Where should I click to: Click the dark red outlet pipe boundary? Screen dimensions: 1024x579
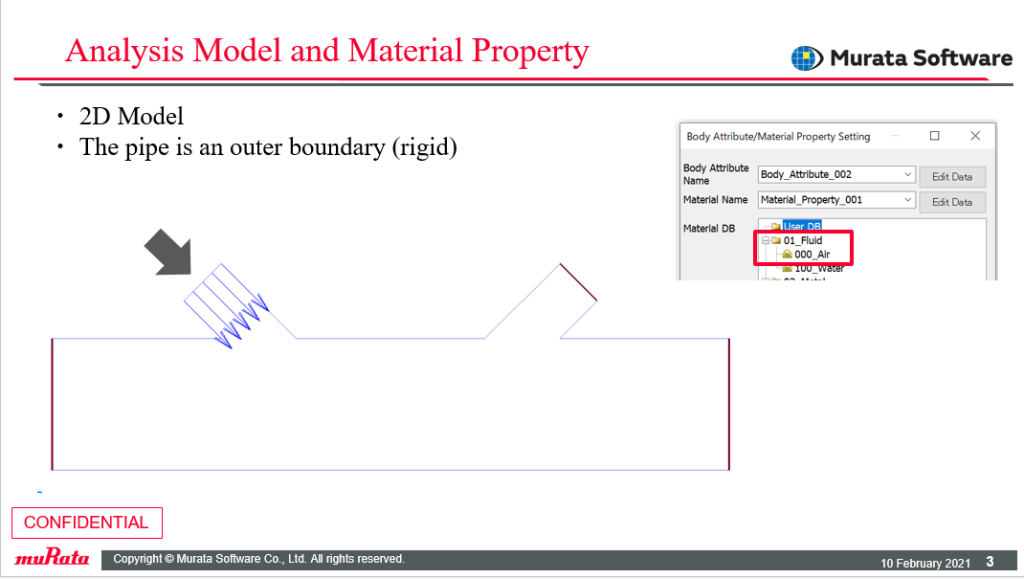[578, 282]
